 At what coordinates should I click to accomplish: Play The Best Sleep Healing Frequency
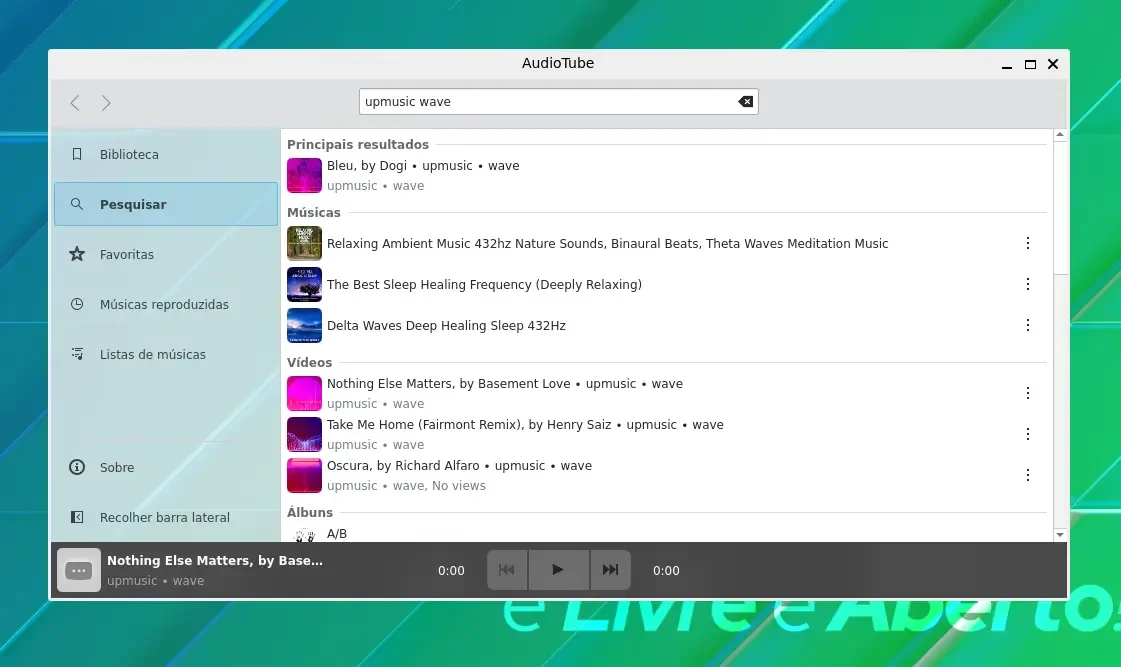click(666, 285)
